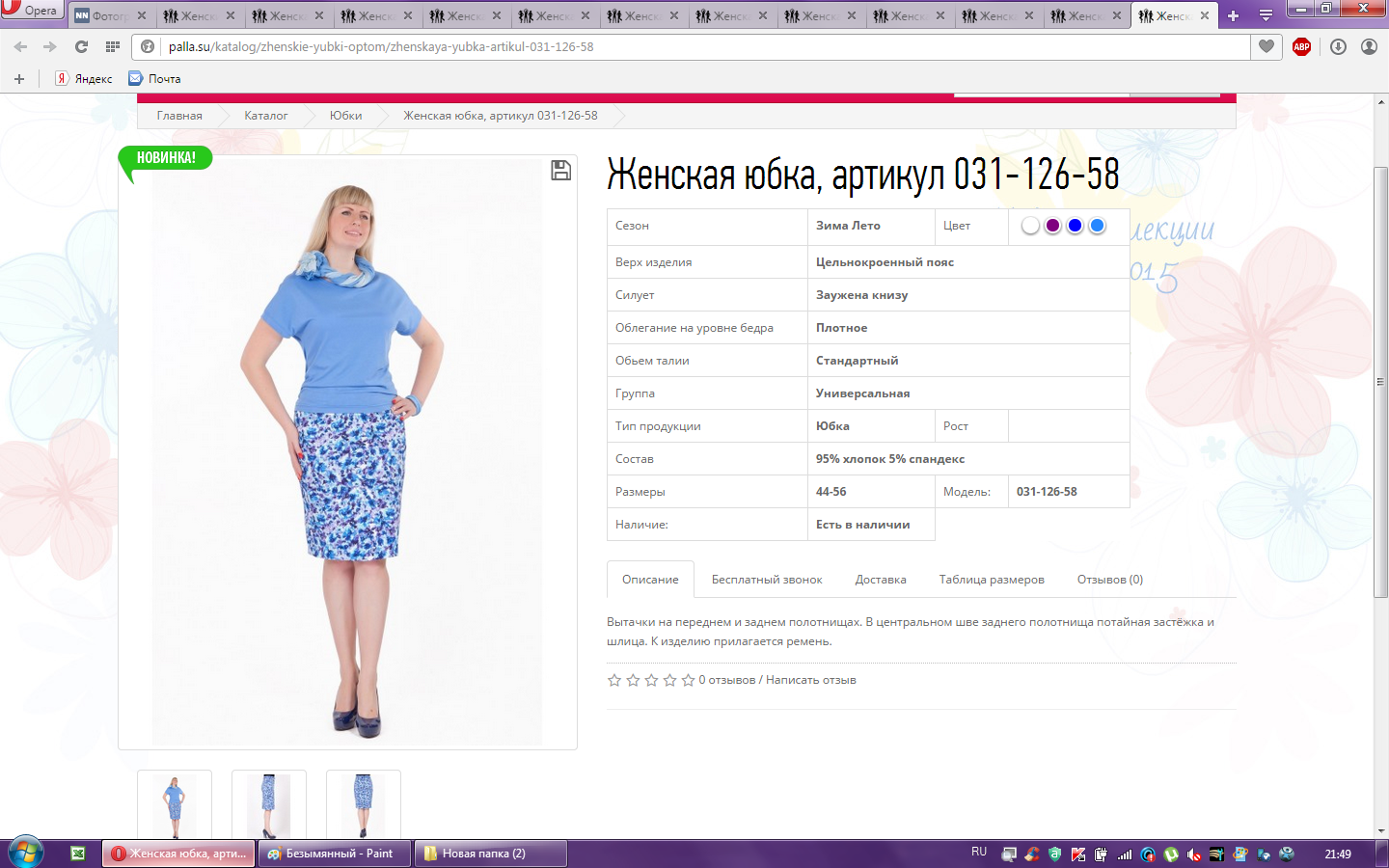Click the system clock showing 21:49

tap(1338, 854)
